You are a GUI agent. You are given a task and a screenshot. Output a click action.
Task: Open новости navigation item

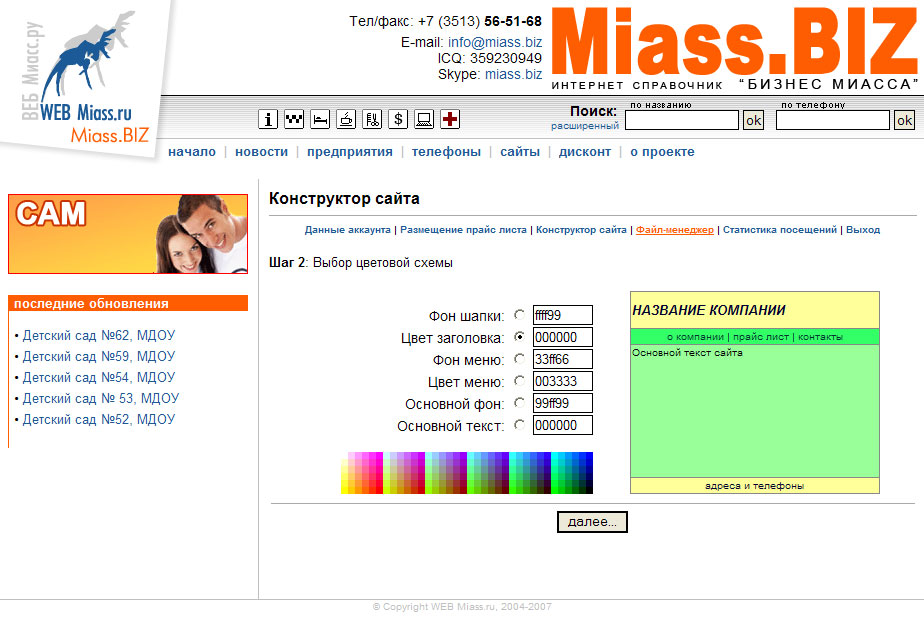(261, 151)
